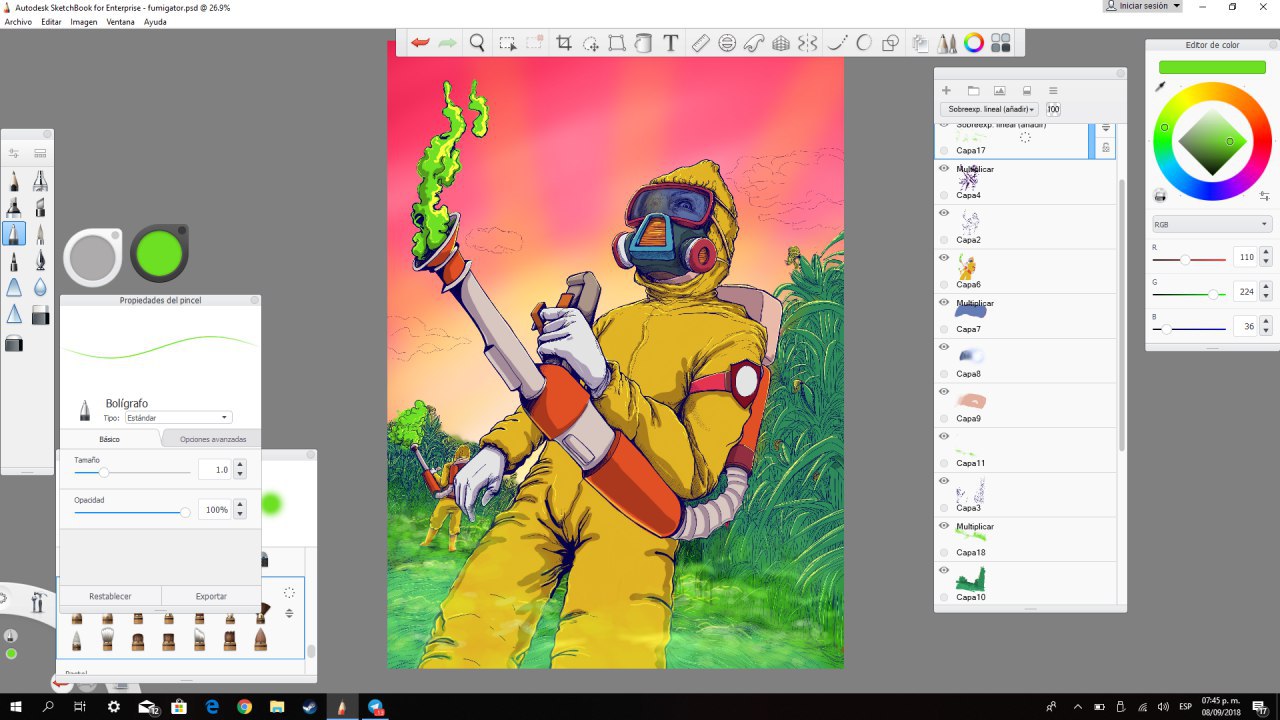Click the green color puck
The height and width of the screenshot is (720, 1280).
point(158,254)
